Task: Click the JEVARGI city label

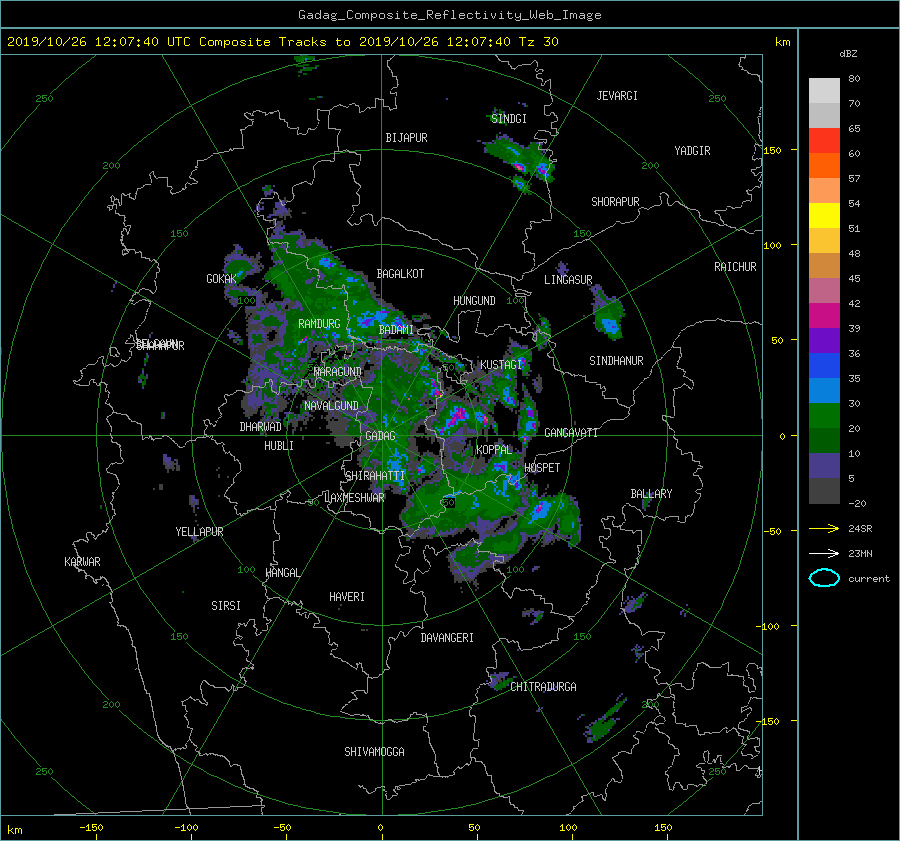Action: click(617, 96)
